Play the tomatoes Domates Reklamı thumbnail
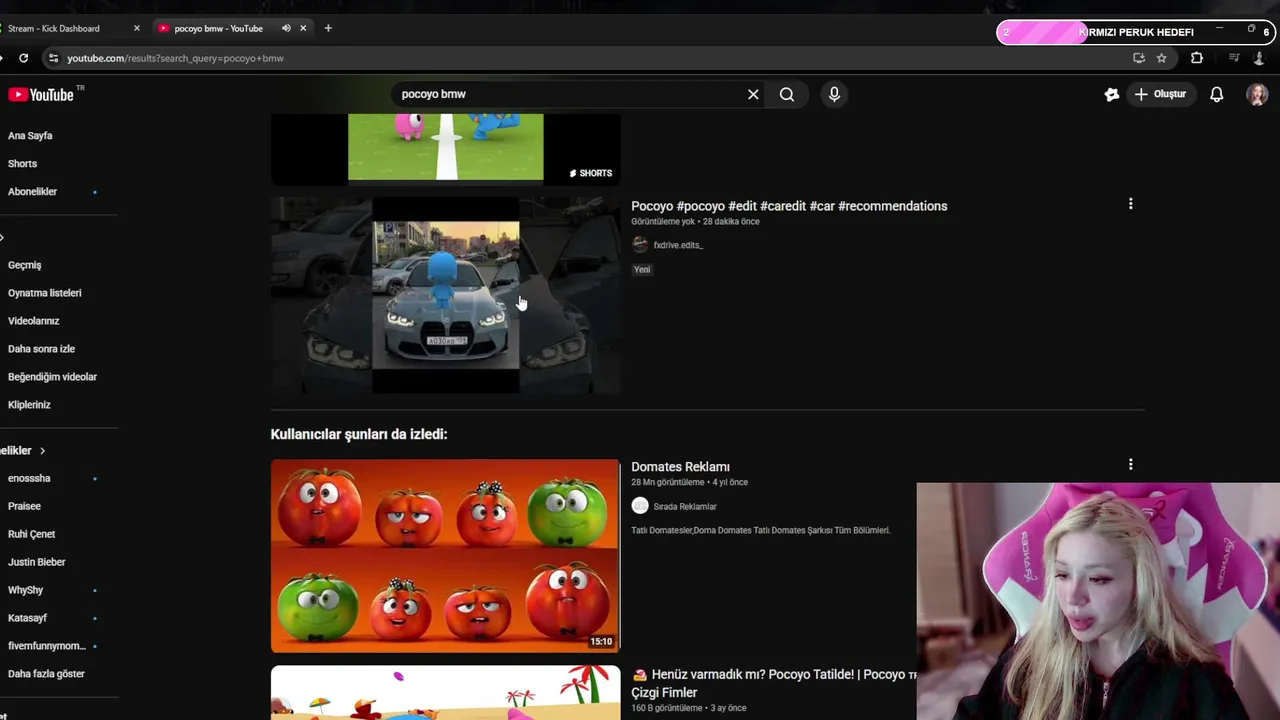Viewport: 1280px width, 720px height. (445, 556)
